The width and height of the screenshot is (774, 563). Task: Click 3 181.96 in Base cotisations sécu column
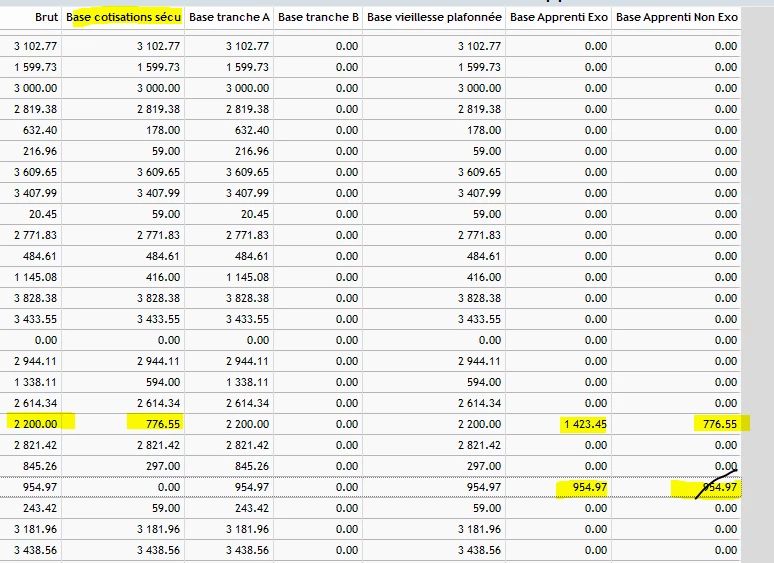click(x=158, y=529)
